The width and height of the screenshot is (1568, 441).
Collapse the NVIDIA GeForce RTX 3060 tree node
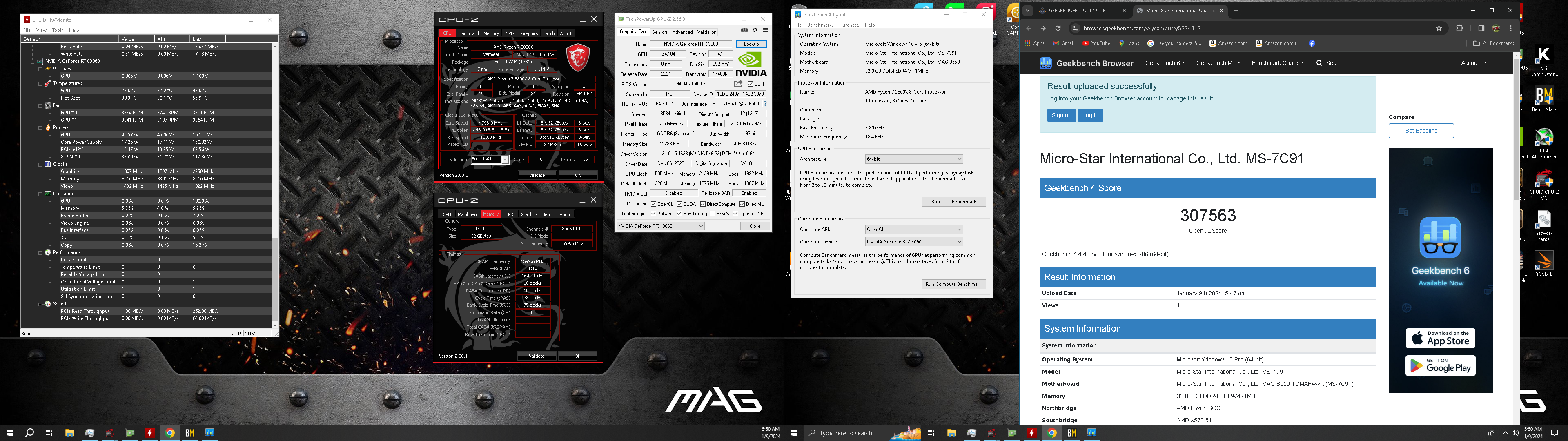click(32, 62)
